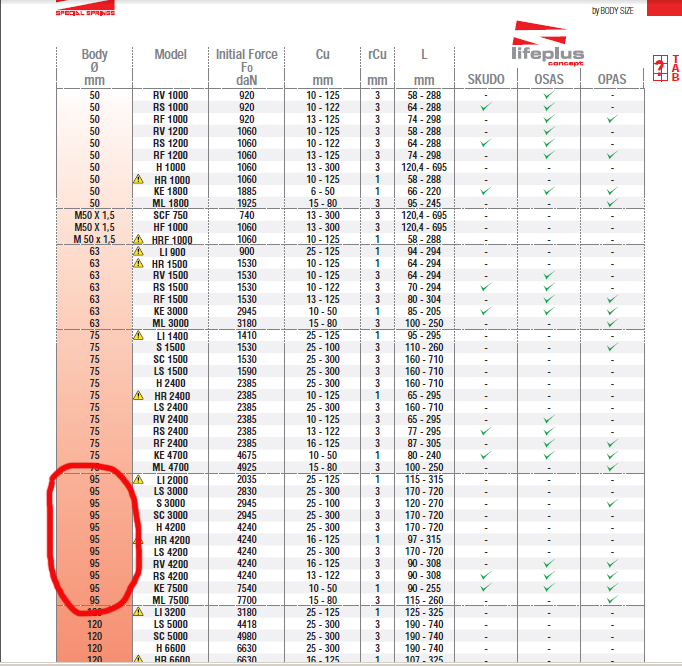The width and height of the screenshot is (682, 666).
Task: Select the KE 7500 model name
Action: [171, 588]
